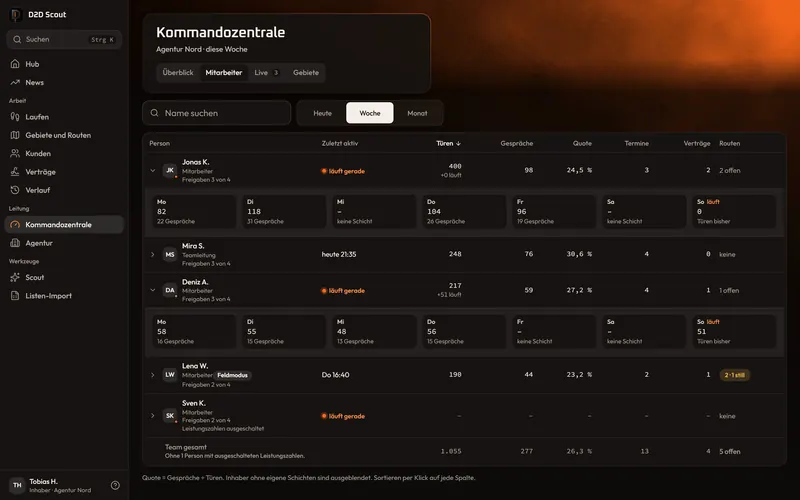800x500 pixels.
Task: Click the JK avatar of Jonas K.
Action: tap(170, 170)
